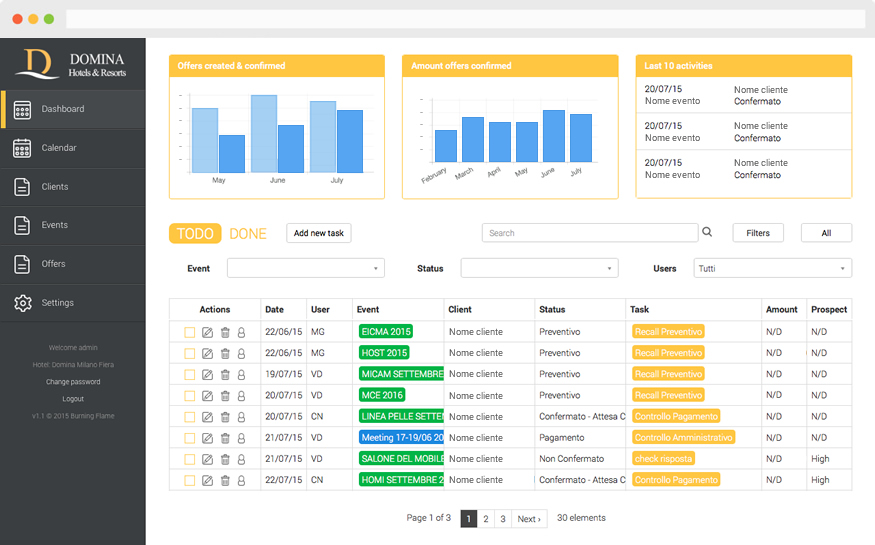The height and width of the screenshot is (545, 875).
Task: Click into the Search field
Action: pos(590,233)
